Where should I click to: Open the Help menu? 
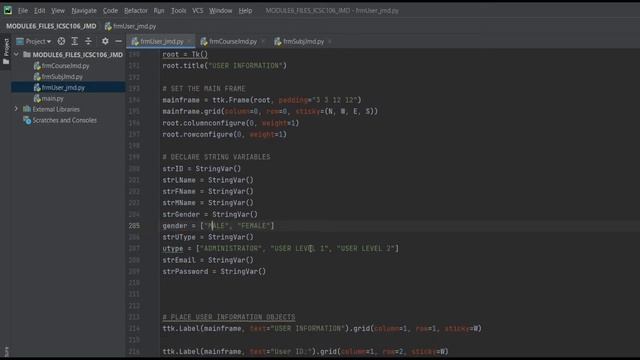coord(245,11)
